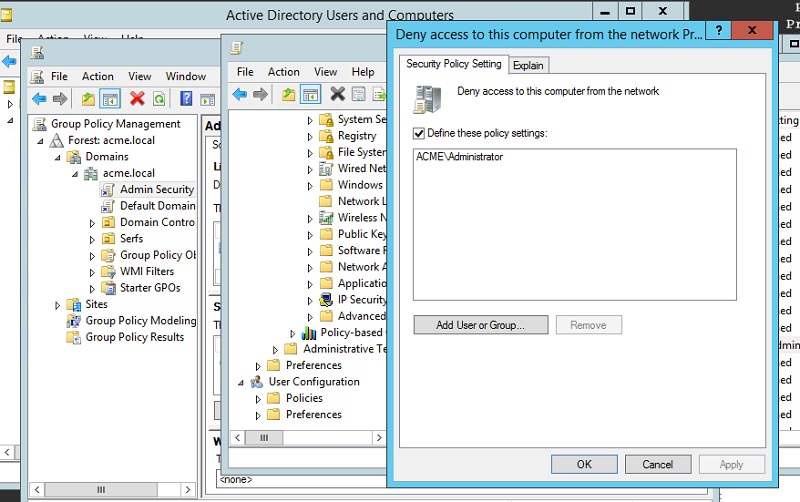Viewport: 800px width, 502px height.
Task: Click the Refresh icon in GPMC toolbar
Action: click(159, 98)
